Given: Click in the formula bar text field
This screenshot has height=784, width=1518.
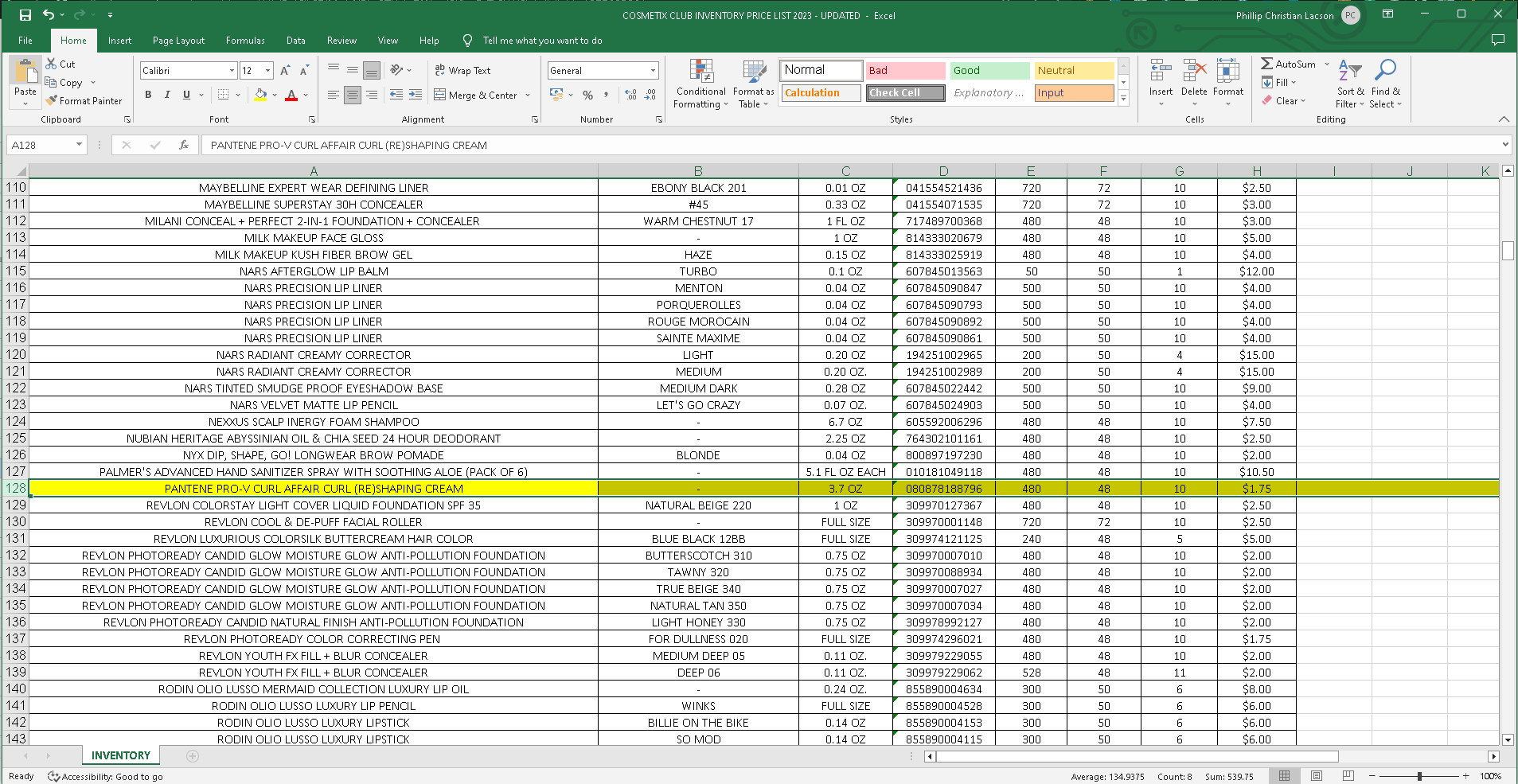Looking at the screenshot, I should tap(852, 145).
